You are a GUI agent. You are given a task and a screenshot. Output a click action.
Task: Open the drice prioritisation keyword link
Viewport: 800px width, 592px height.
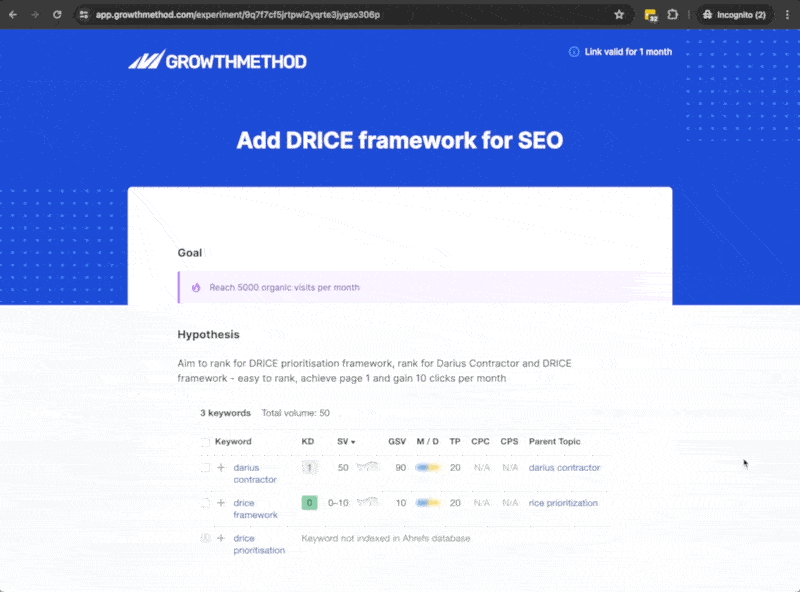pos(259,544)
